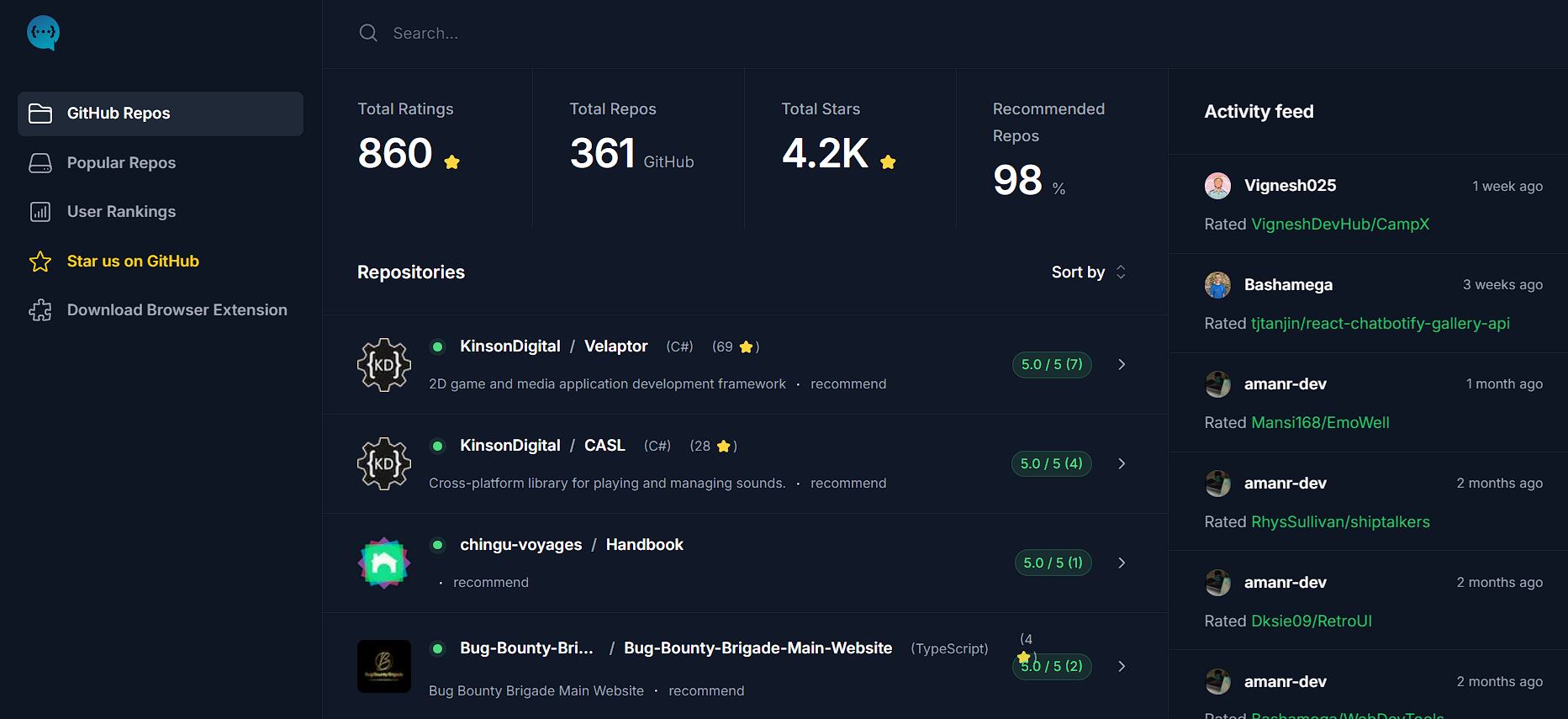Click the Bug-Bounty-Brigade repository logo
Viewport: 1568px width, 719px height.
(384, 666)
